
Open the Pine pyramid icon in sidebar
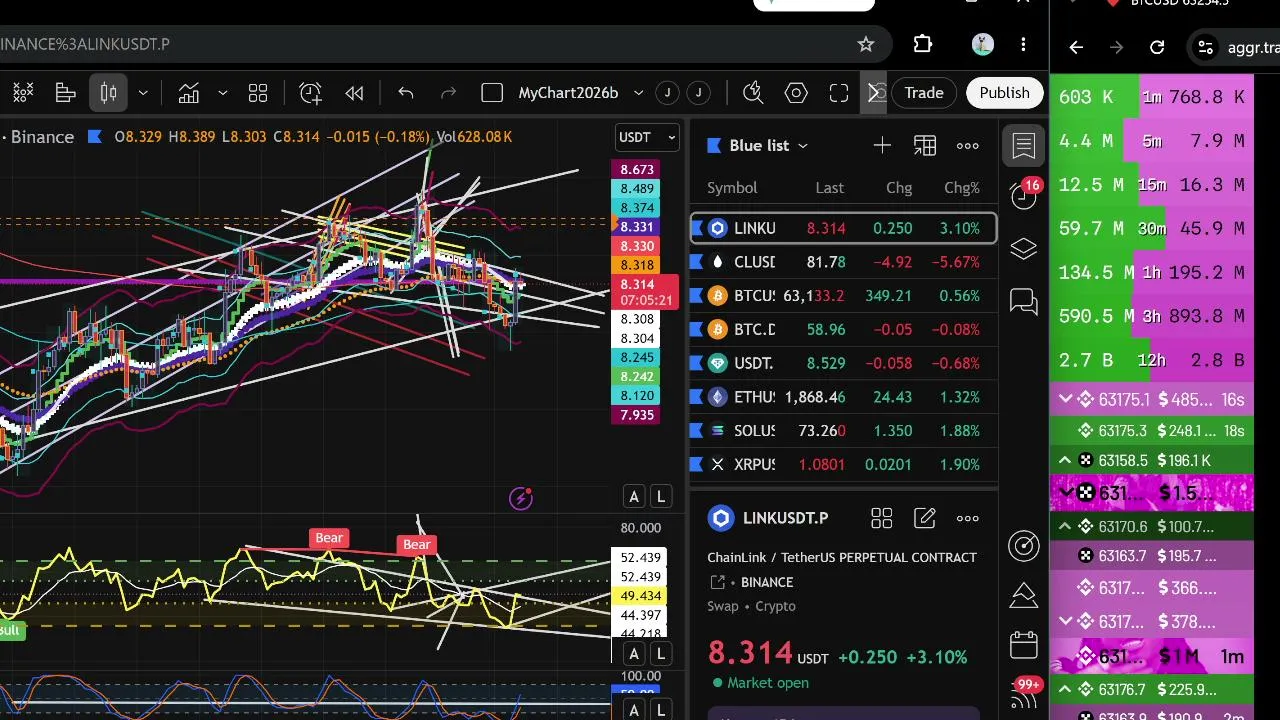coord(1024,595)
